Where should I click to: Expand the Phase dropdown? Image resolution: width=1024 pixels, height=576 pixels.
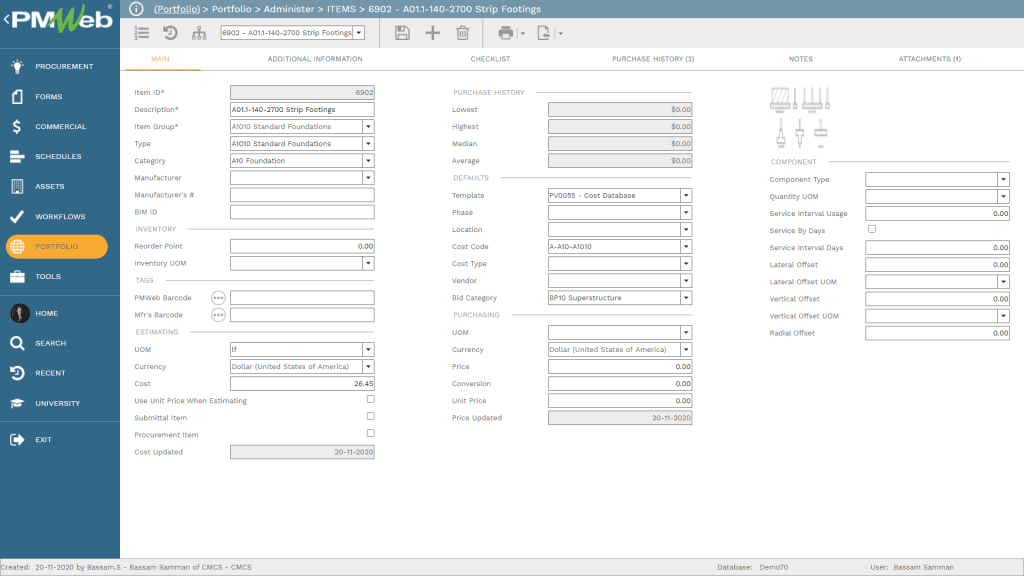pos(686,212)
